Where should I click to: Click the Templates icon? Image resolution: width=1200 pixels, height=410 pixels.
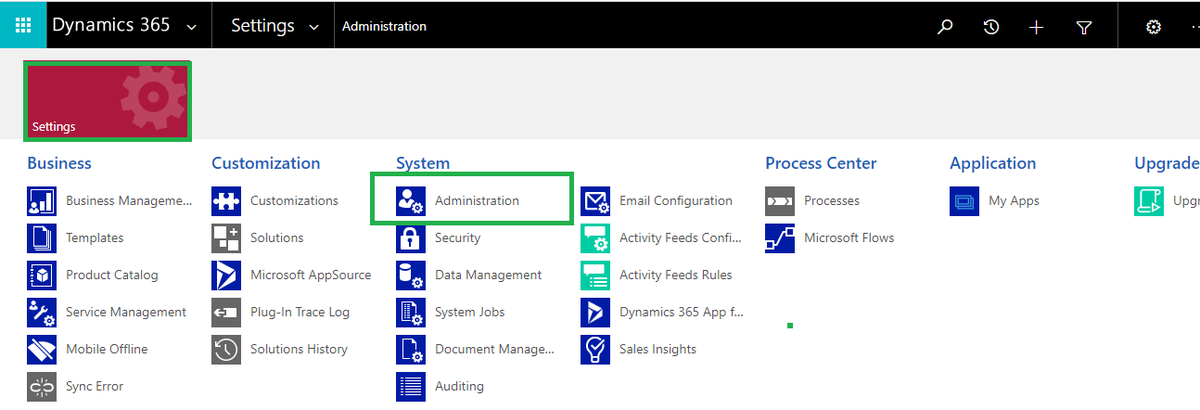click(42, 238)
